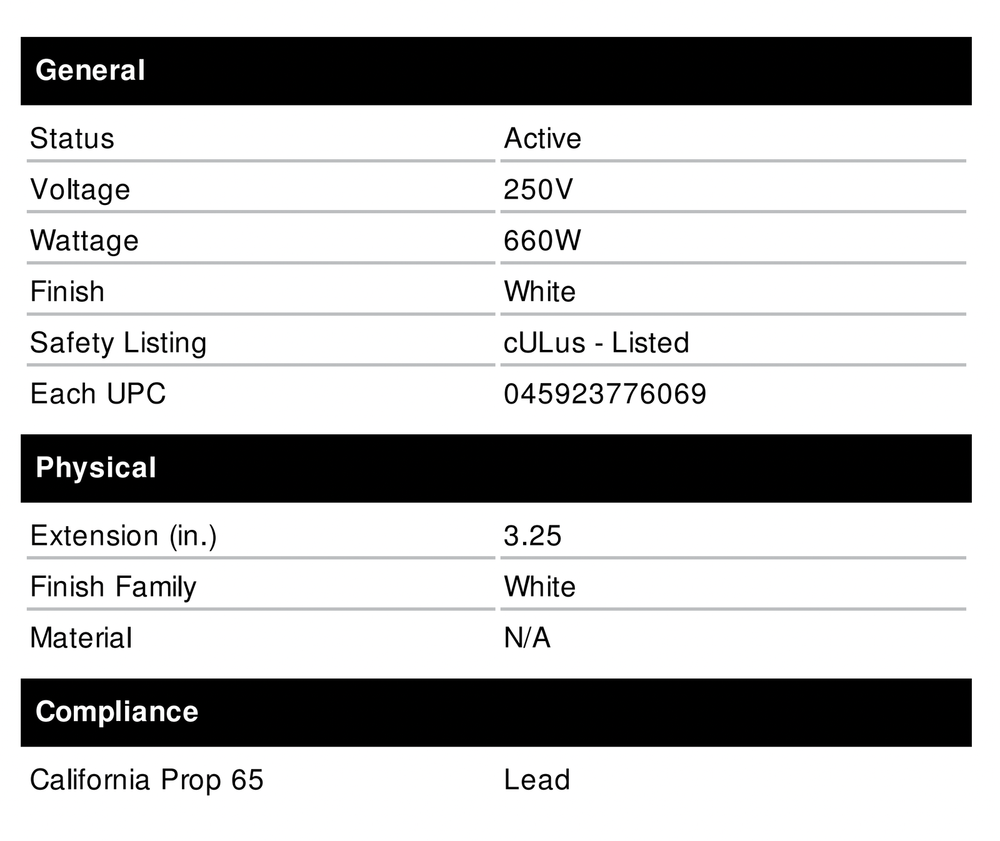
Task: Click the White value beside Finish Family
Action: click(x=540, y=586)
